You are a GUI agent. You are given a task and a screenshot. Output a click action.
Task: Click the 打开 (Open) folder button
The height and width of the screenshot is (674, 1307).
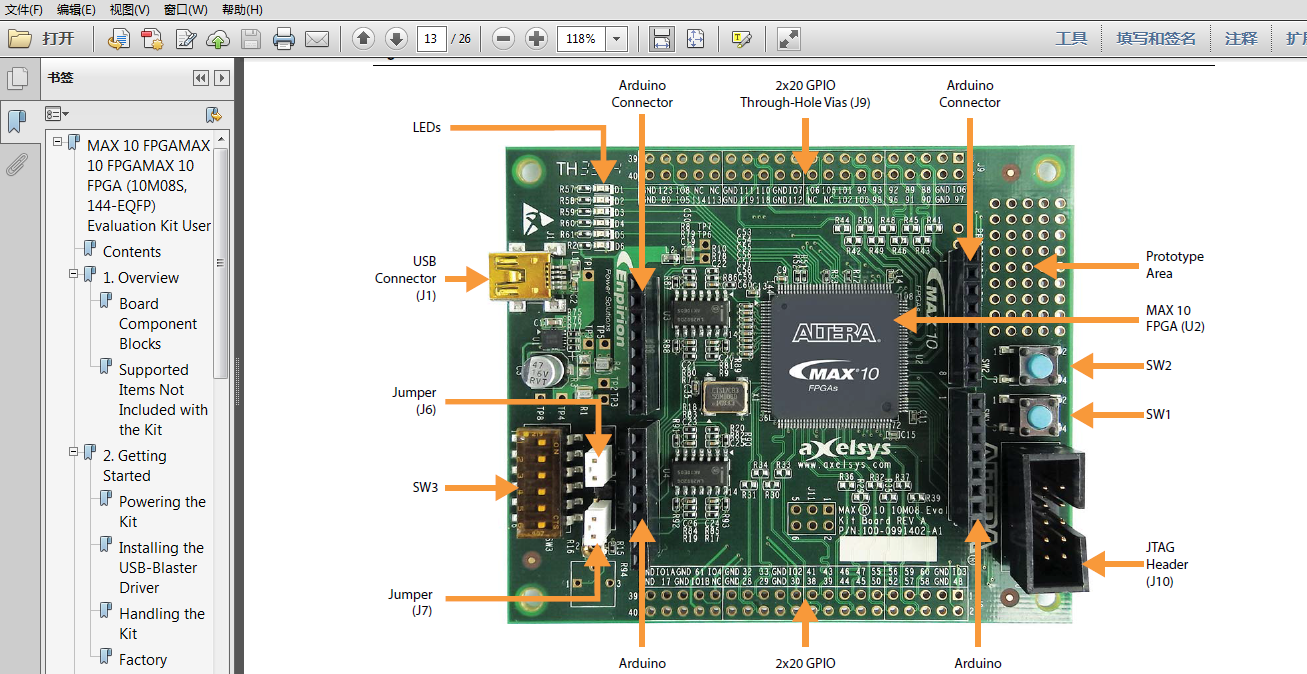click(41, 39)
